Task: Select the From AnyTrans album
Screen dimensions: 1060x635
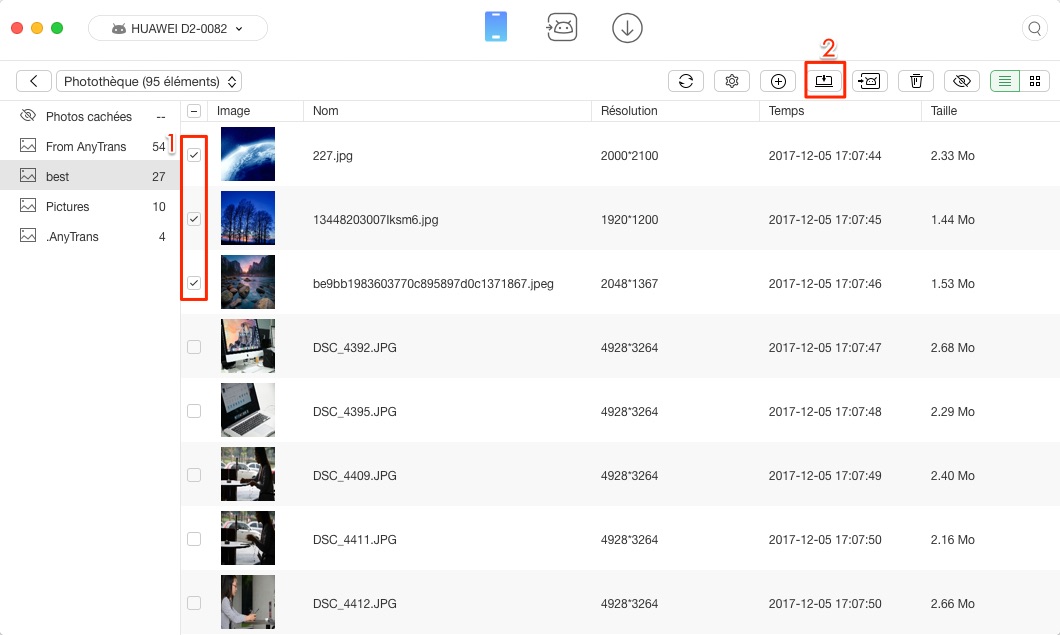Action: coord(86,146)
